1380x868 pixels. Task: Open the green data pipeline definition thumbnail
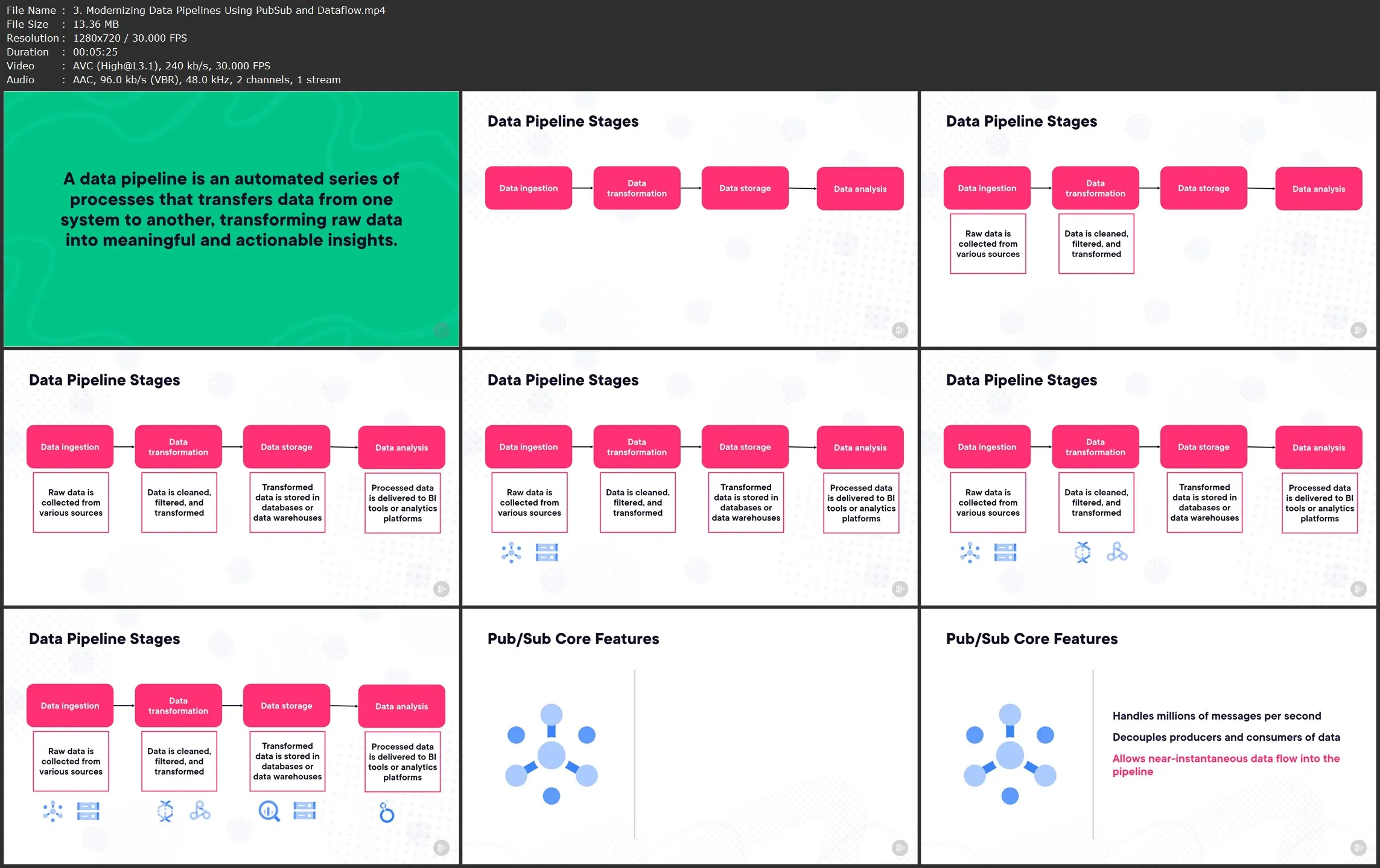click(231, 219)
